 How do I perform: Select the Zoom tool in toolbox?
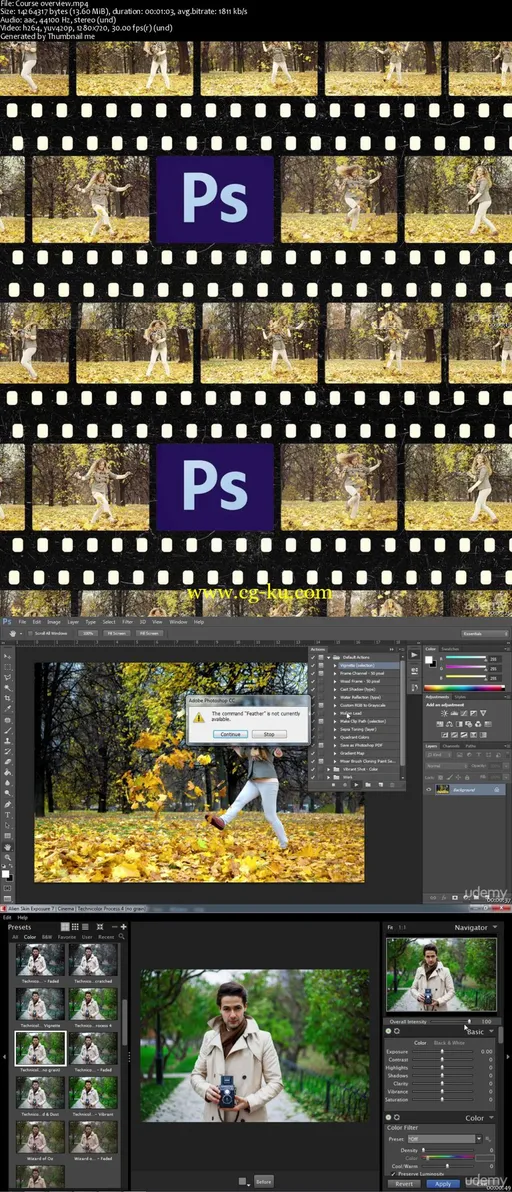pyautogui.click(x=8, y=857)
